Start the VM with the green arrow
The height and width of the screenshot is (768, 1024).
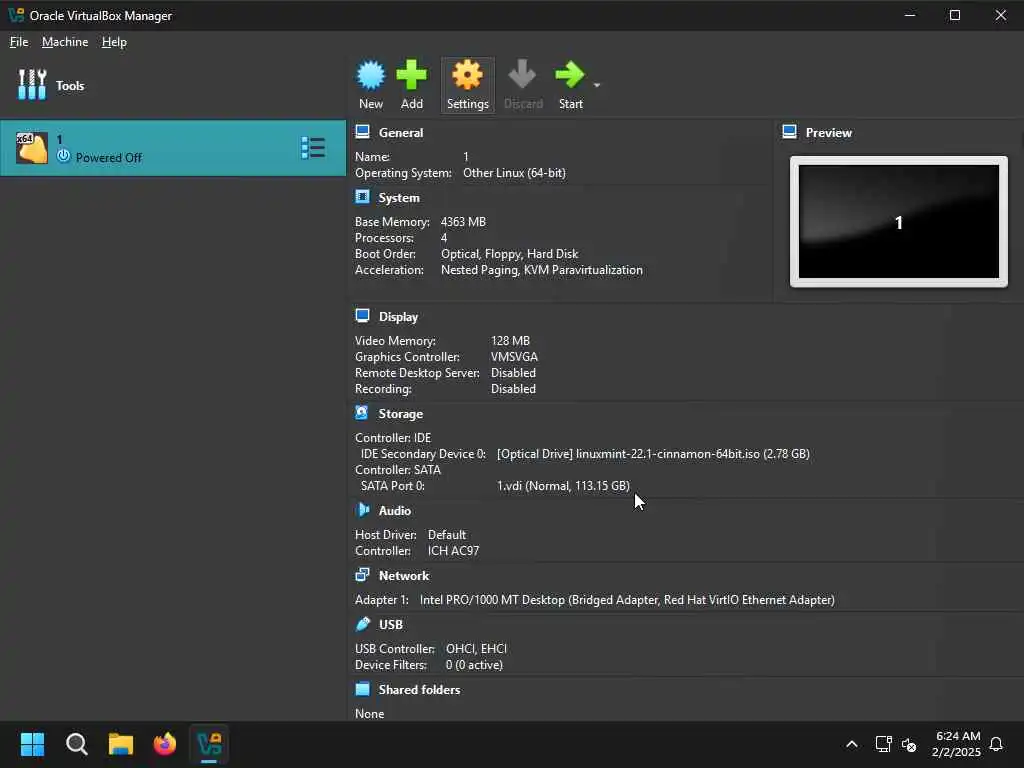[569, 76]
